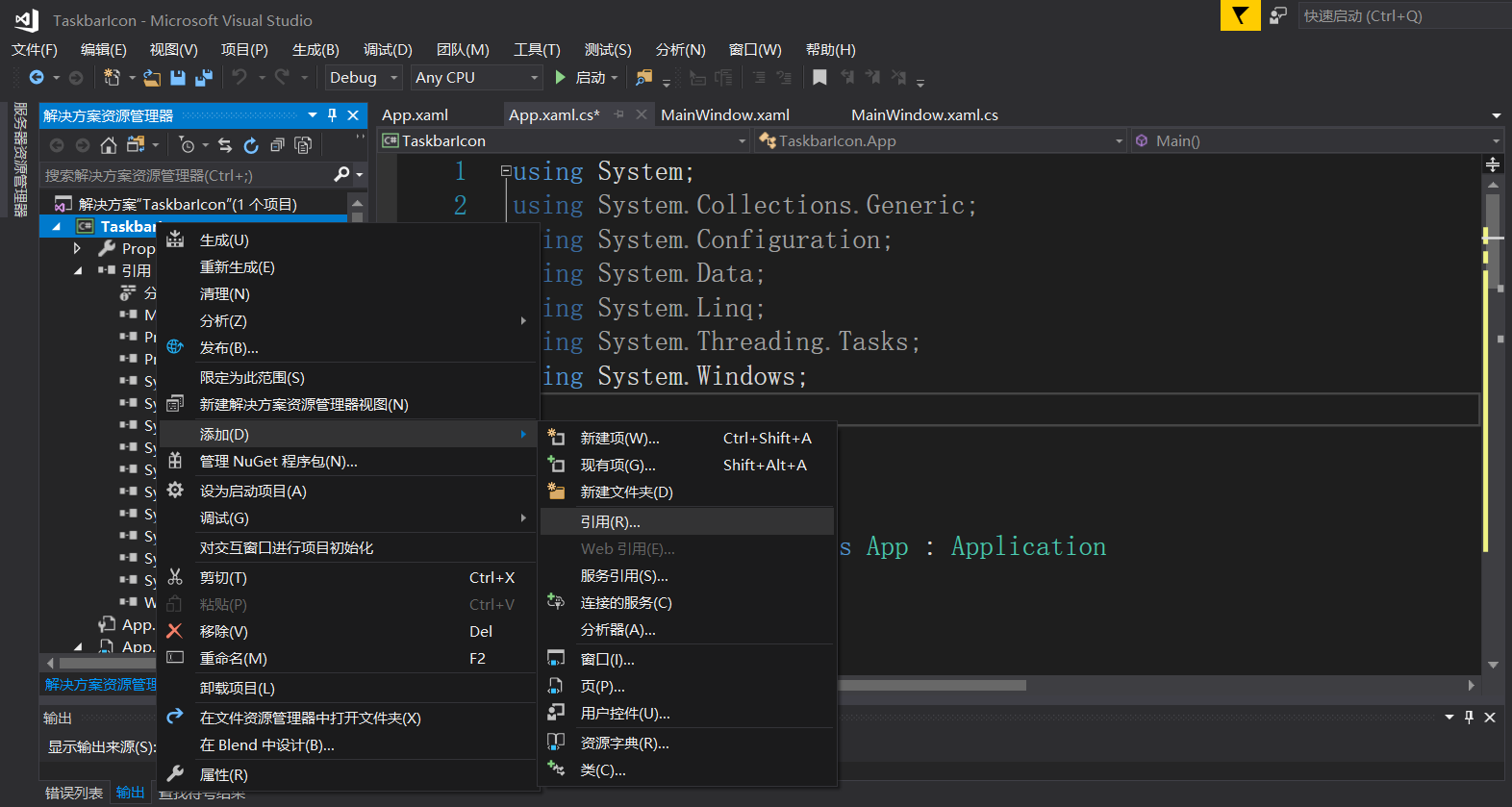Choose 现有项(G)... from submenu
This screenshot has width=1512, height=807.
point(687,465)
